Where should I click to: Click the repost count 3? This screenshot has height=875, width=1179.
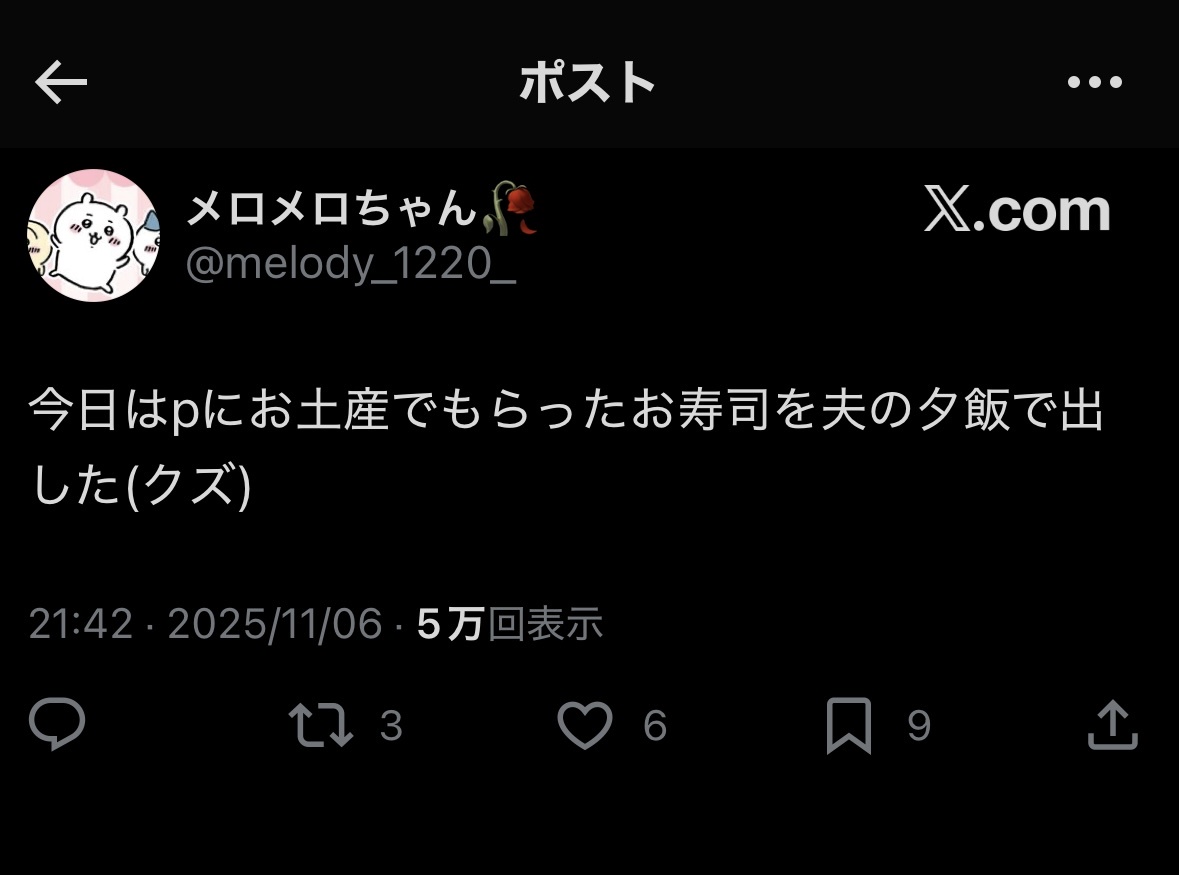point(391,725)
